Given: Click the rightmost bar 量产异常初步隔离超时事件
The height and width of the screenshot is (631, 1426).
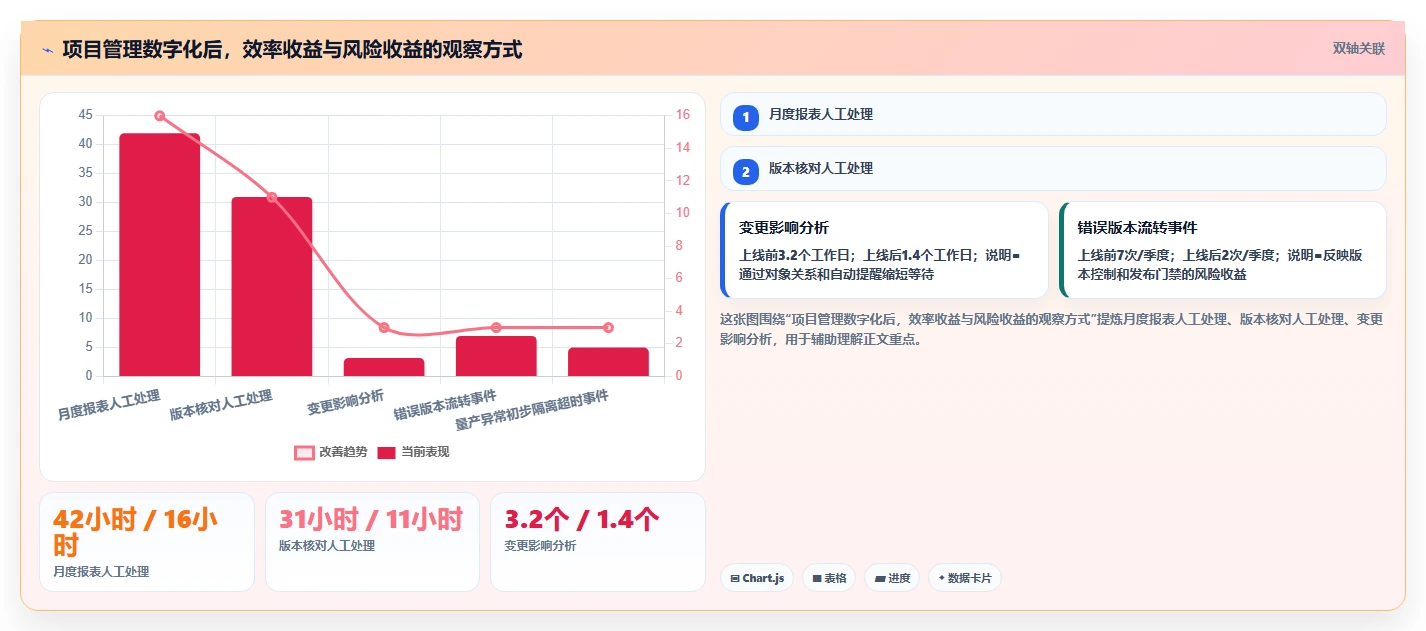Looking at the screenshot, I should 608,362.
